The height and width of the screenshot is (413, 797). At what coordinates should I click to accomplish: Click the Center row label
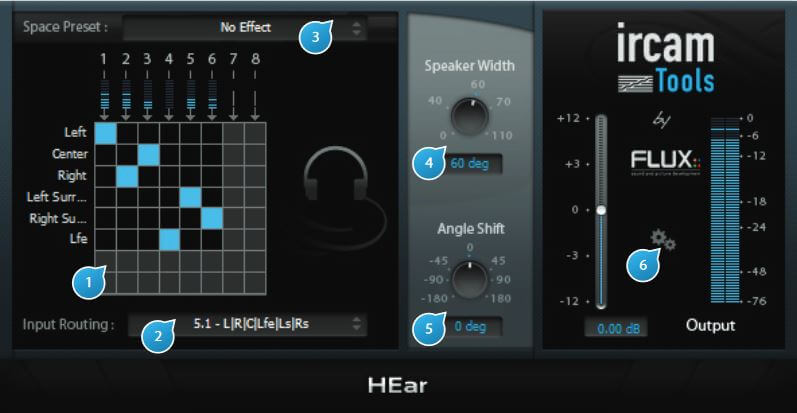coord(70,154)
